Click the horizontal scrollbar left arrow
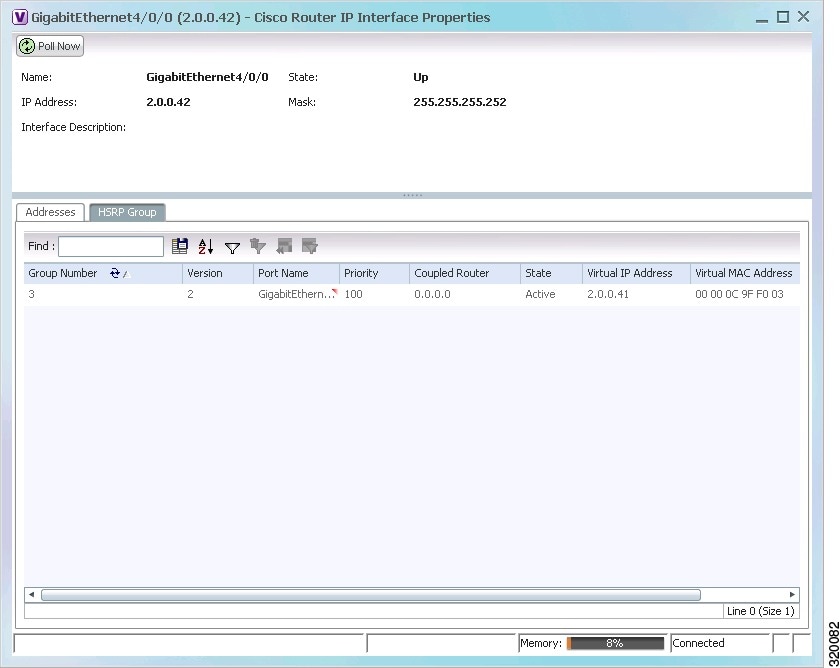This screenshot has width=840, height=668. [32, 595]
